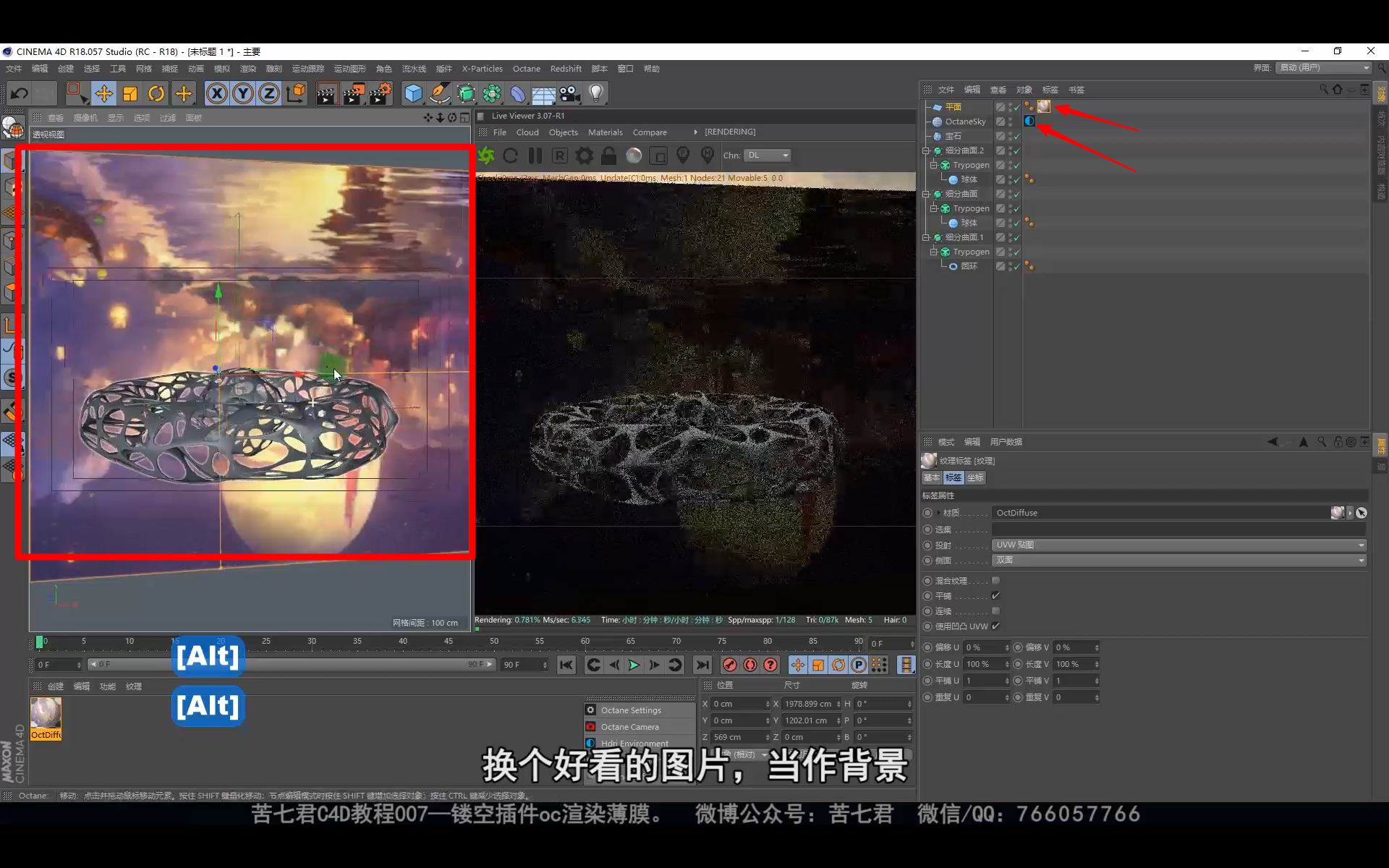
Task: Toggle the Y axis lock
Action: click(x=243, y=93)
